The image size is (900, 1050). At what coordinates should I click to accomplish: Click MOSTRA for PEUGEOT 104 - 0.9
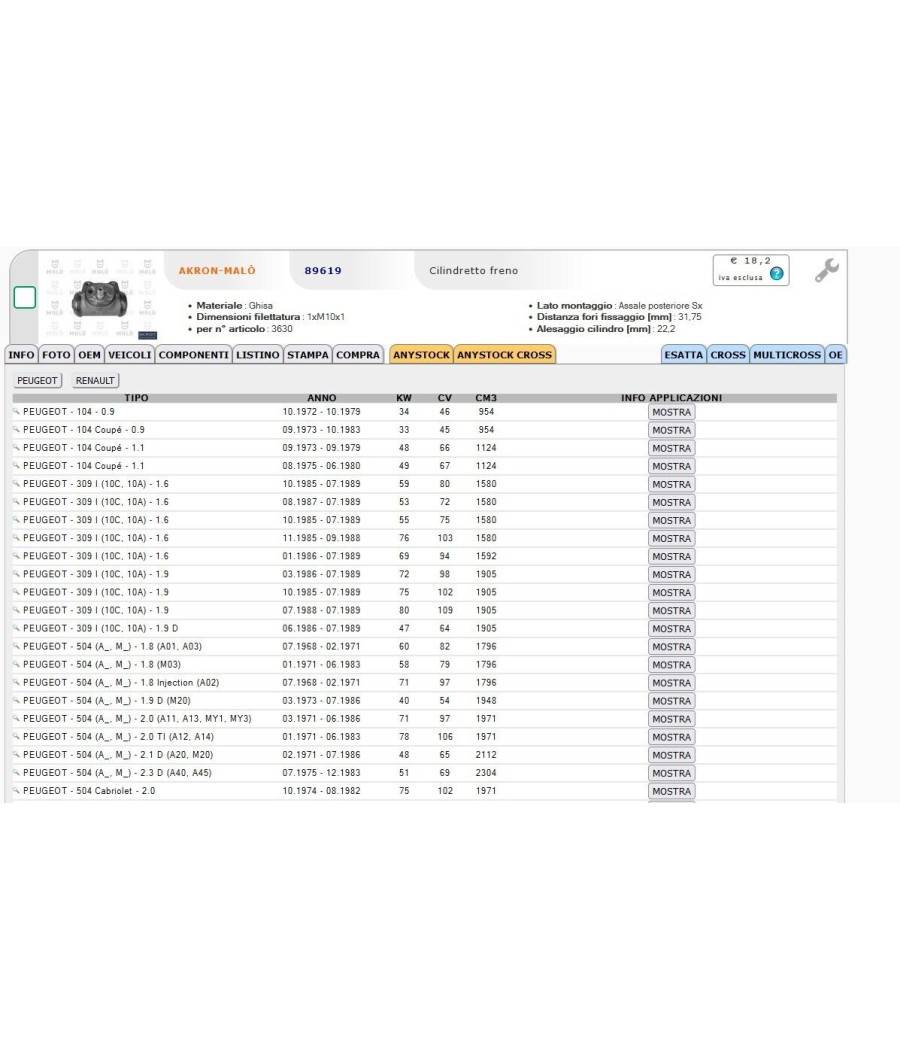672,412
